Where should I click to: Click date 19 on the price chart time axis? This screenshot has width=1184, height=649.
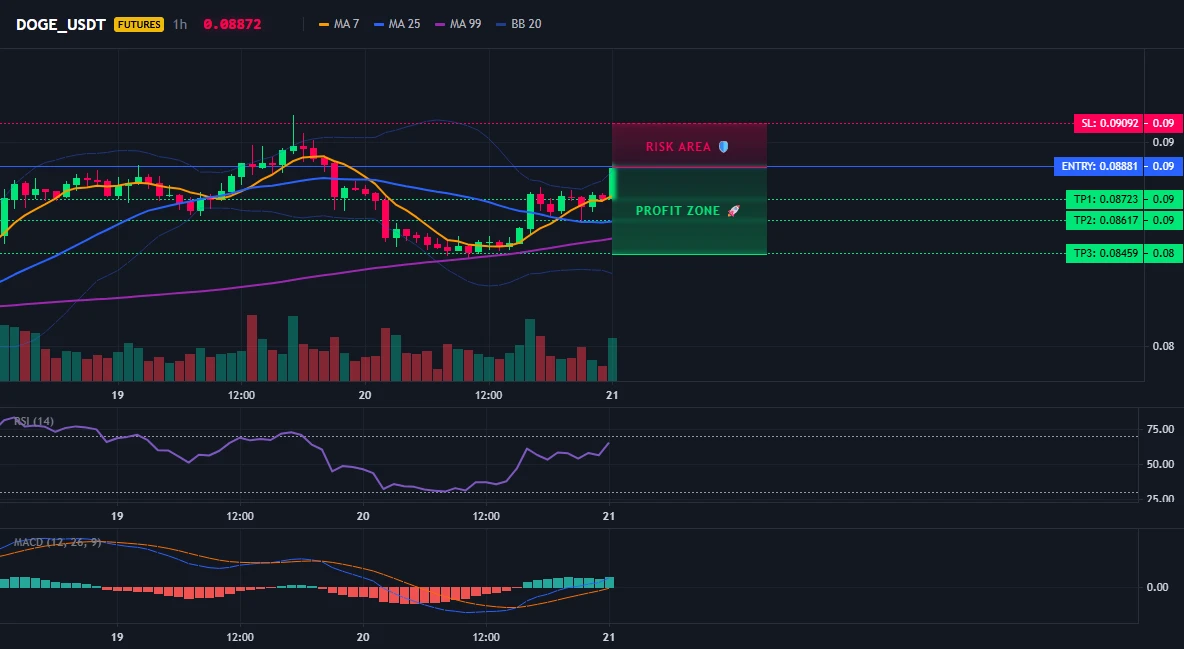[117, 395]
